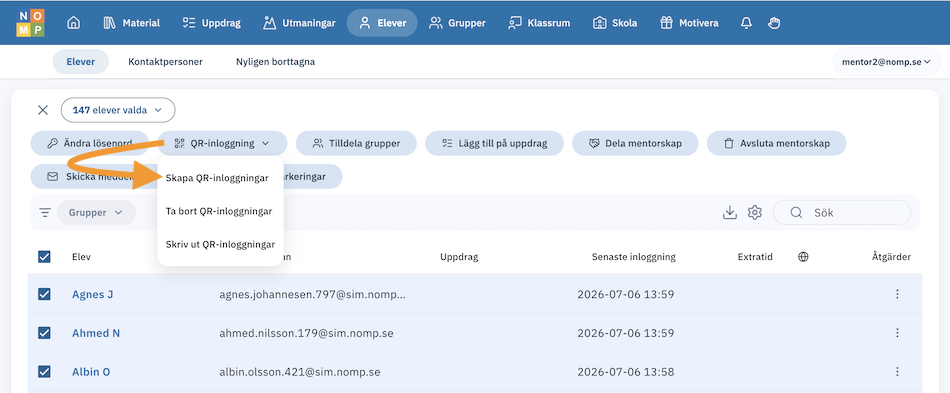
Task: Open actions menu for Agnes J
Action: point(897,294)
